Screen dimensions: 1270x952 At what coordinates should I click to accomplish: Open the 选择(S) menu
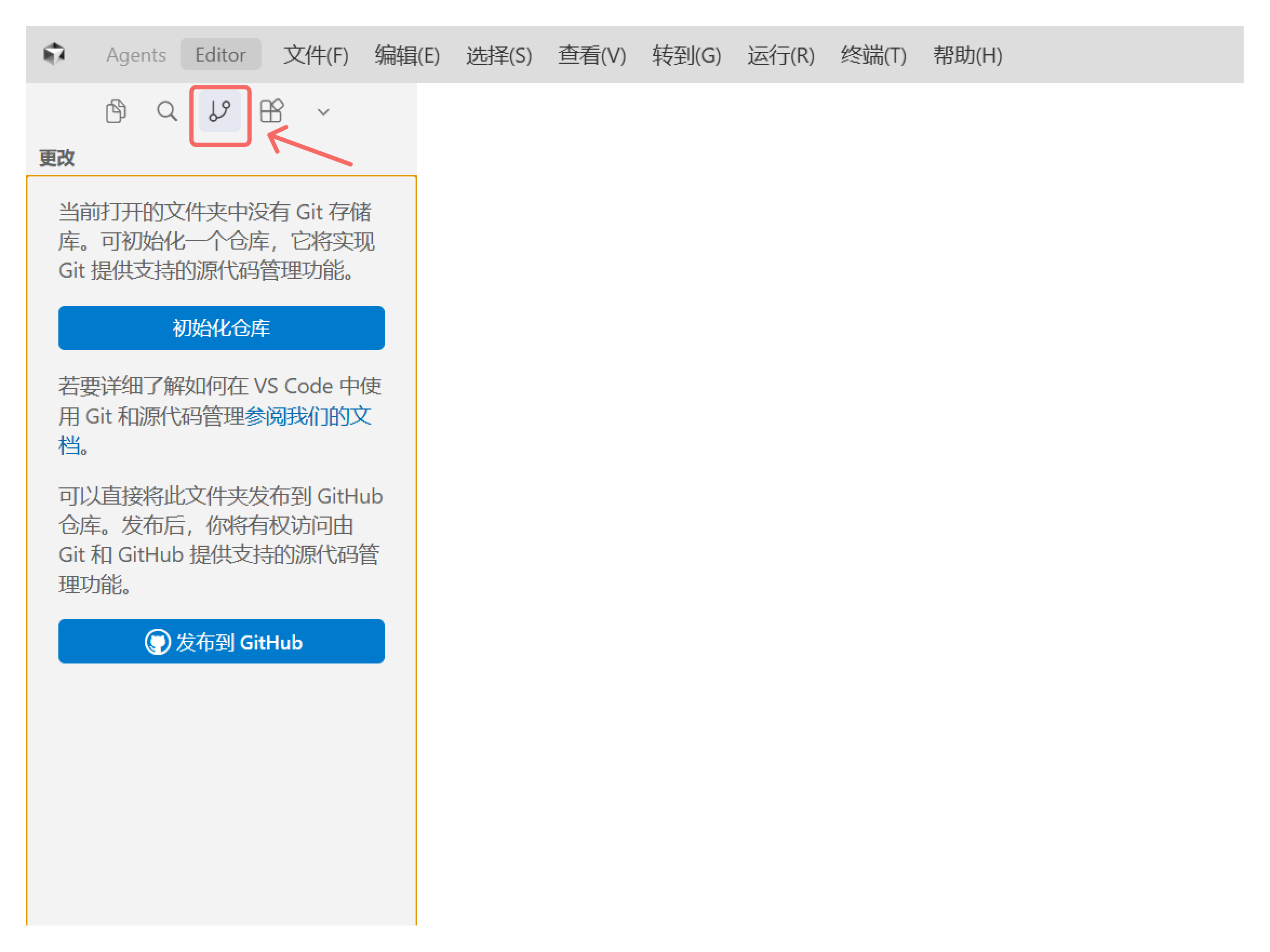[498, 55]
